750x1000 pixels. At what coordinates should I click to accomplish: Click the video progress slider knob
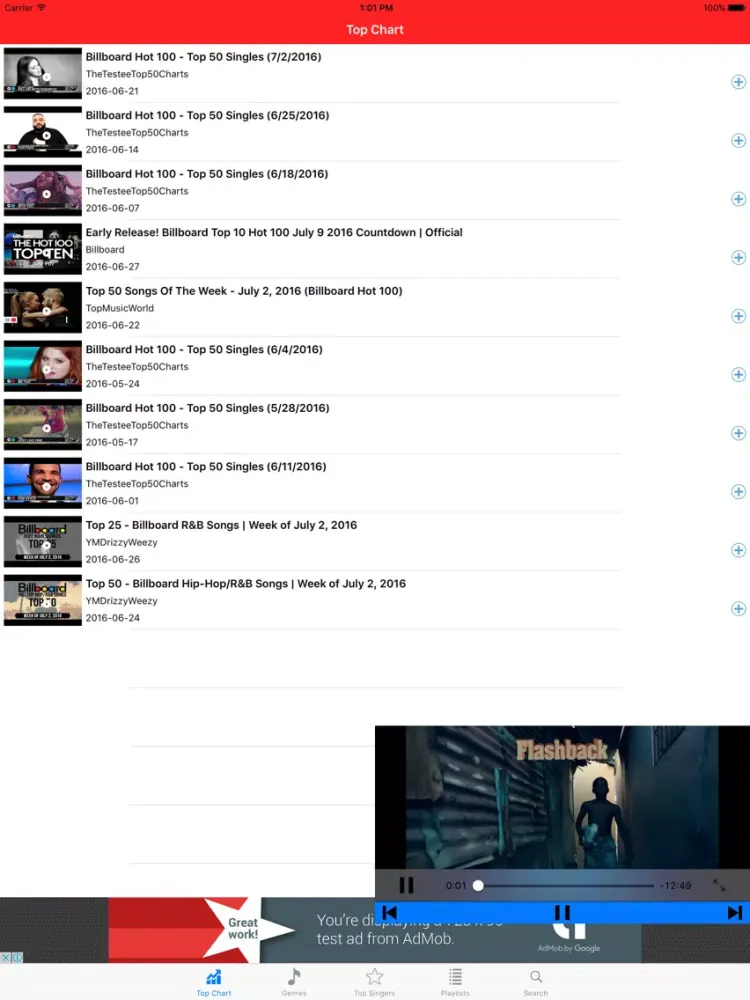(x=478, y=885)
